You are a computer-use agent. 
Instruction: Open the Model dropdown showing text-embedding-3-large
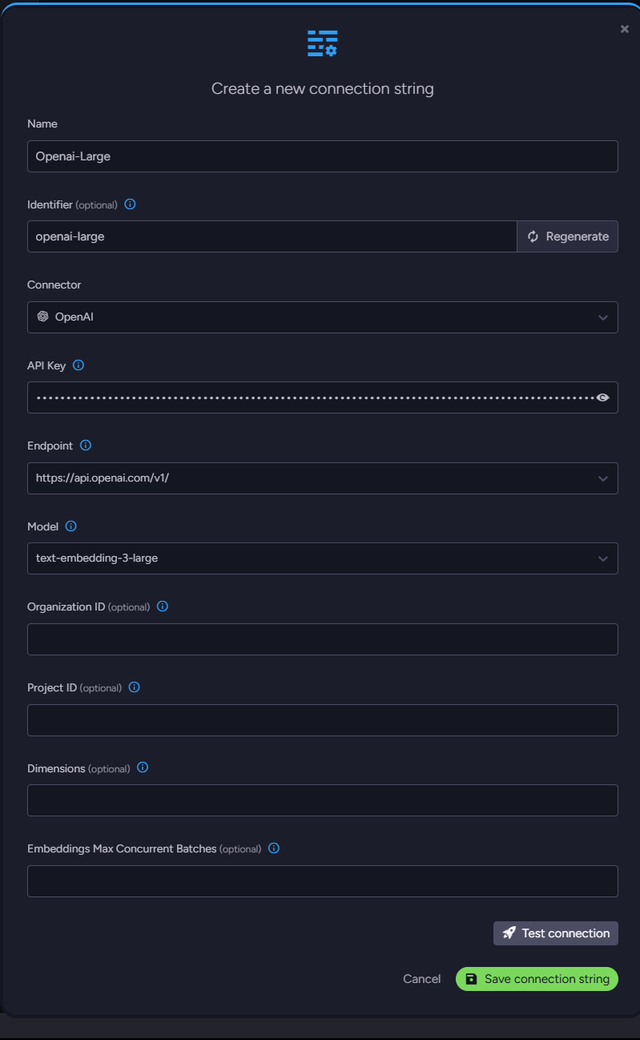(x=322, y=558)
